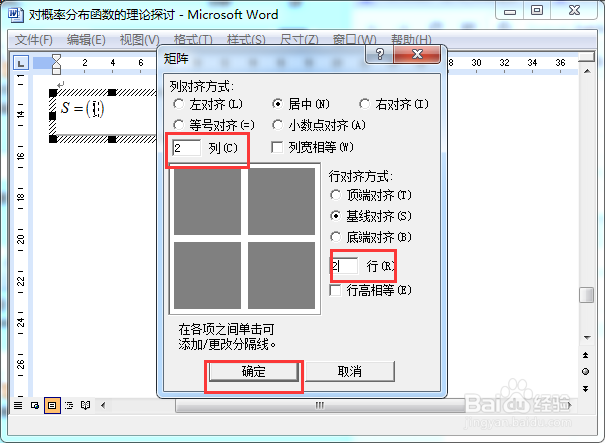
Task: Select 小数点对齐(A) column alignment
Action: pos(319,125)
